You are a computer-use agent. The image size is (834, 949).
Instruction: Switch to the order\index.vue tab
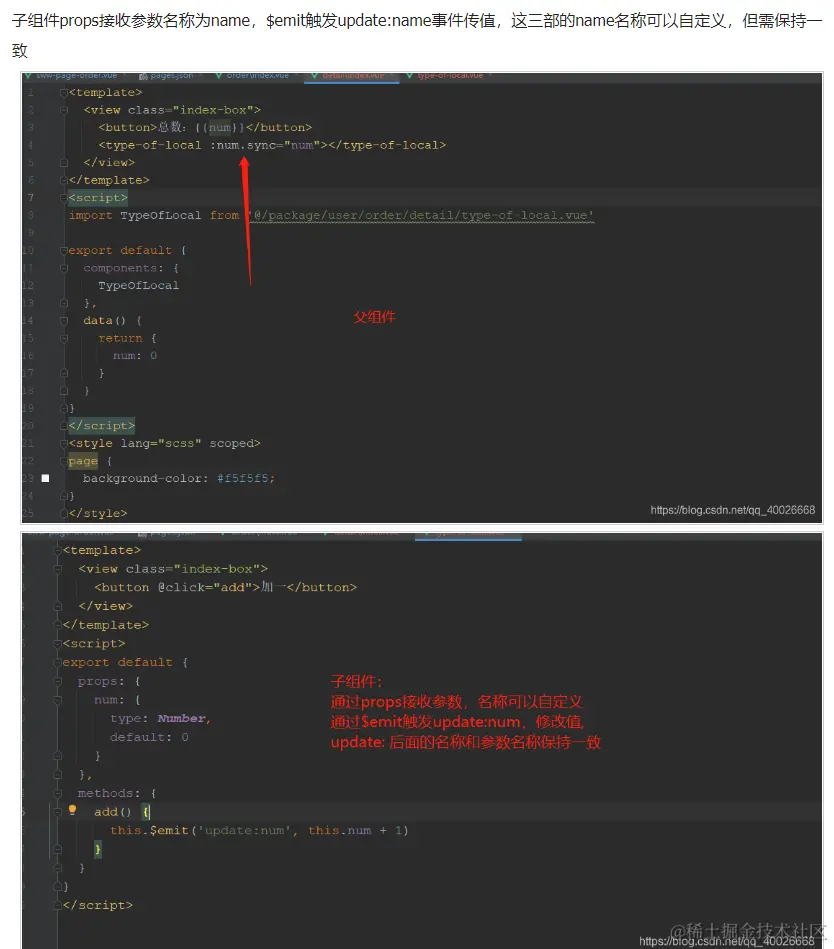pos(253,76)
